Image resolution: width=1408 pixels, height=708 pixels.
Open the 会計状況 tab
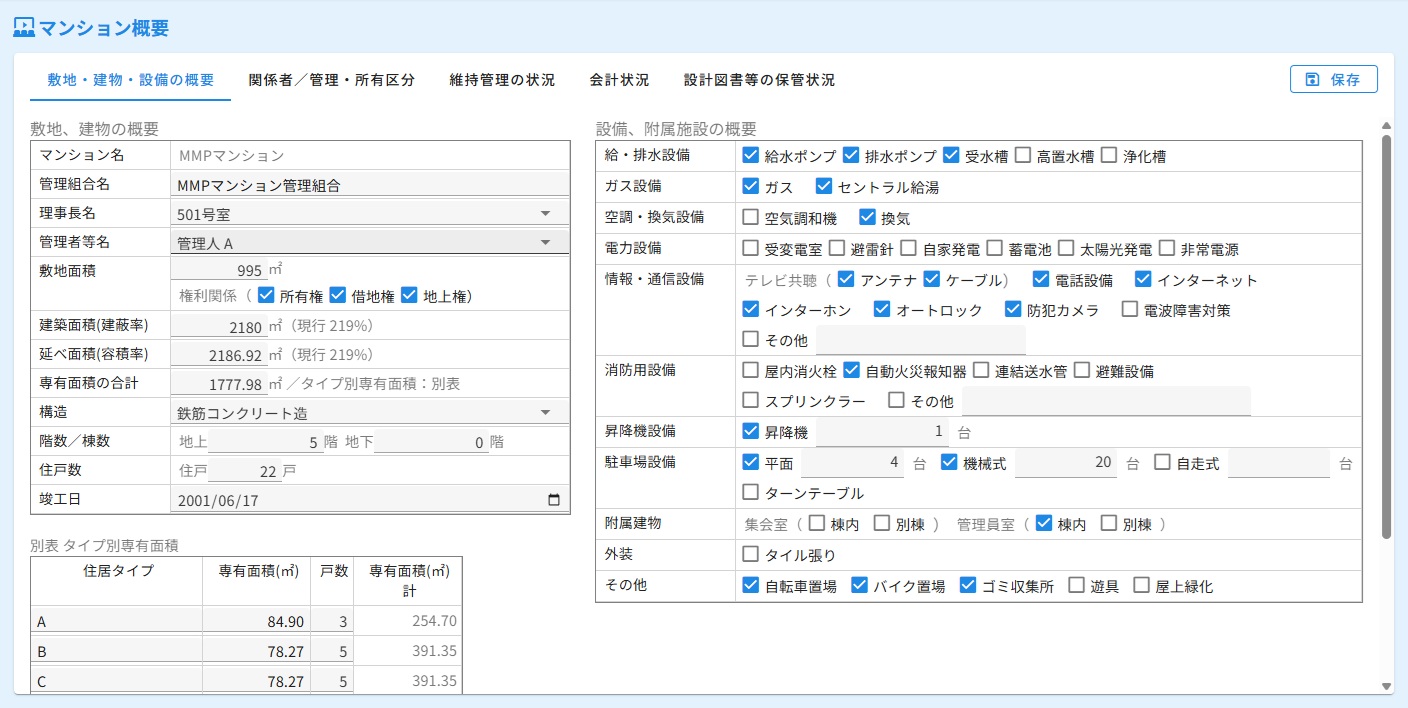[619, 80]
